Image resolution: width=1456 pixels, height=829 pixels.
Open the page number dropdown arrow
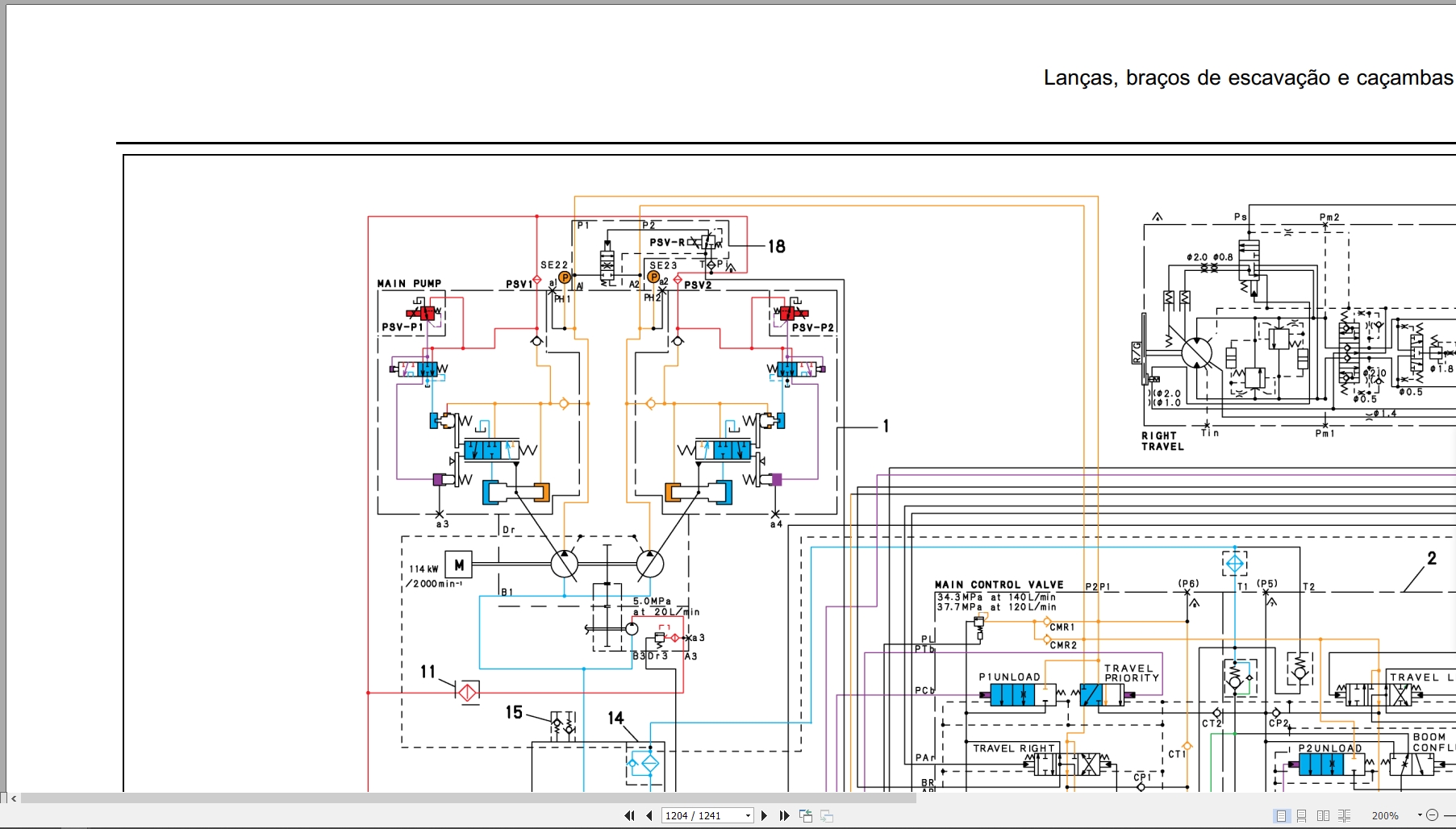point(748,815)
